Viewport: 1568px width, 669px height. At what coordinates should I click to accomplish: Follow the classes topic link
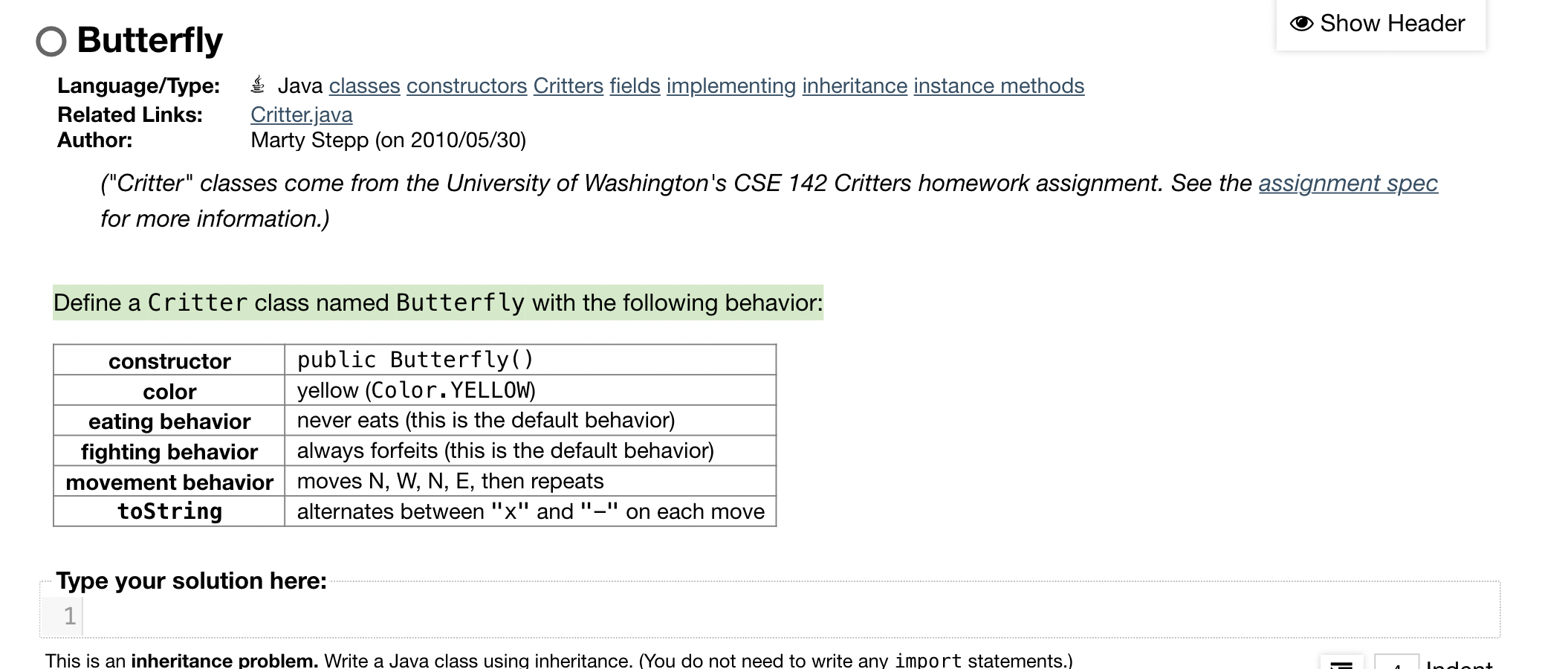coord(363,85)
